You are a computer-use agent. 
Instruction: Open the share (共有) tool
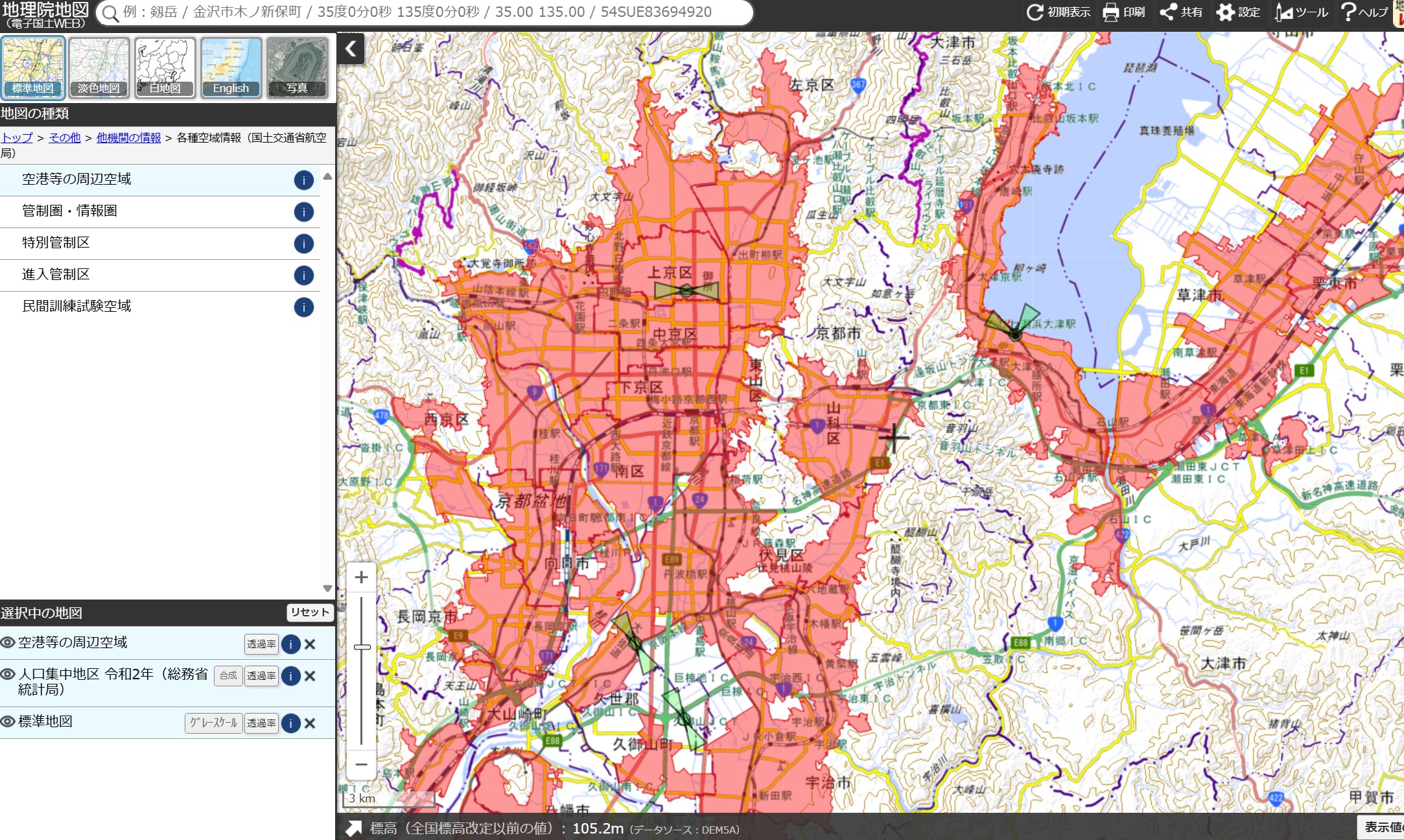(x=1168, y=12)
